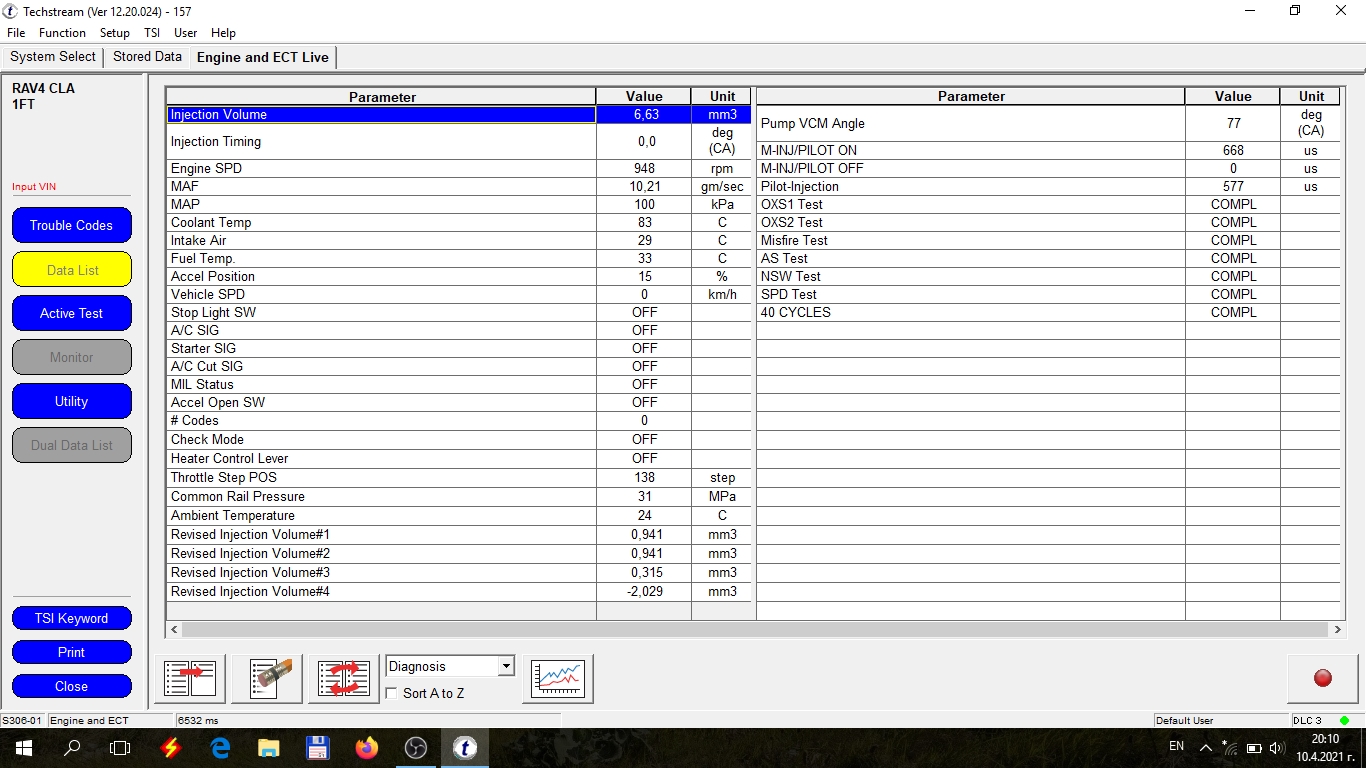
Task: Select the Misfire Test row
Action: tap(1048, 240)
